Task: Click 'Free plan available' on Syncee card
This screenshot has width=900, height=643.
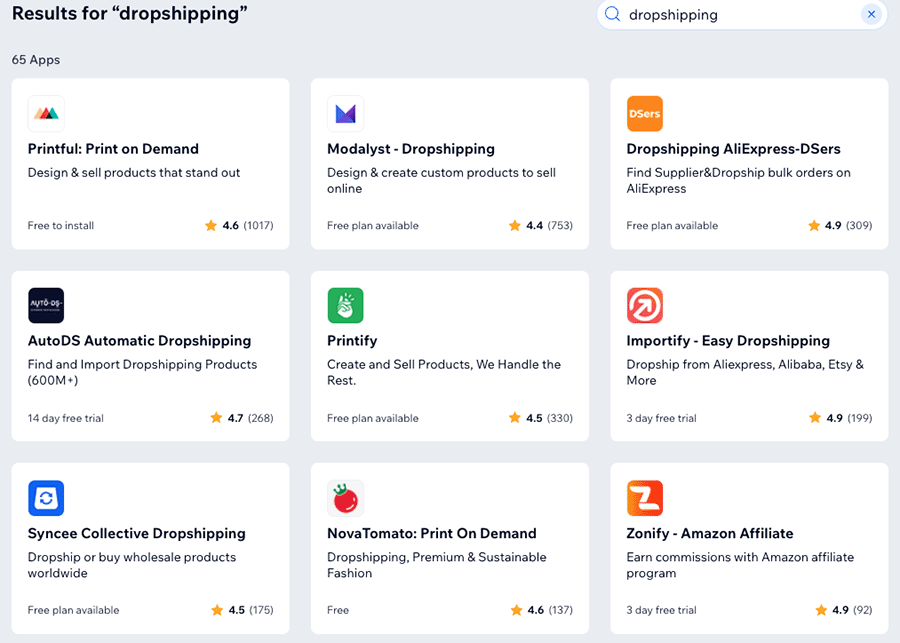Action: 73,610
